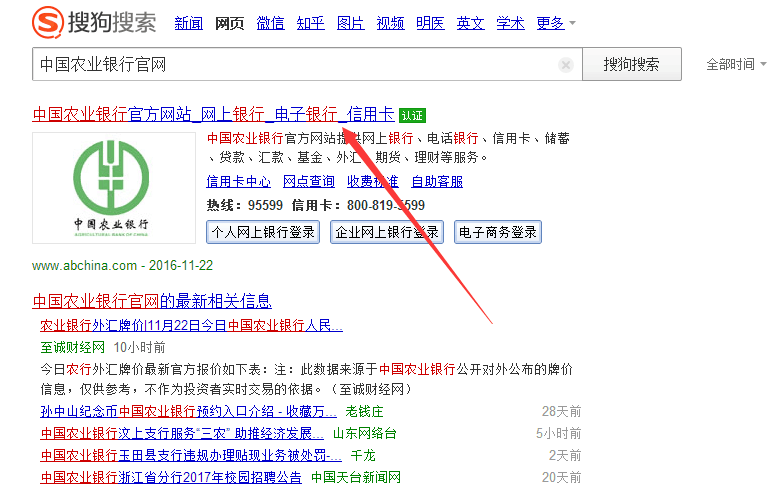
Task: Expand the 更多 dropdown menu
Action: (x=556, y=23)
